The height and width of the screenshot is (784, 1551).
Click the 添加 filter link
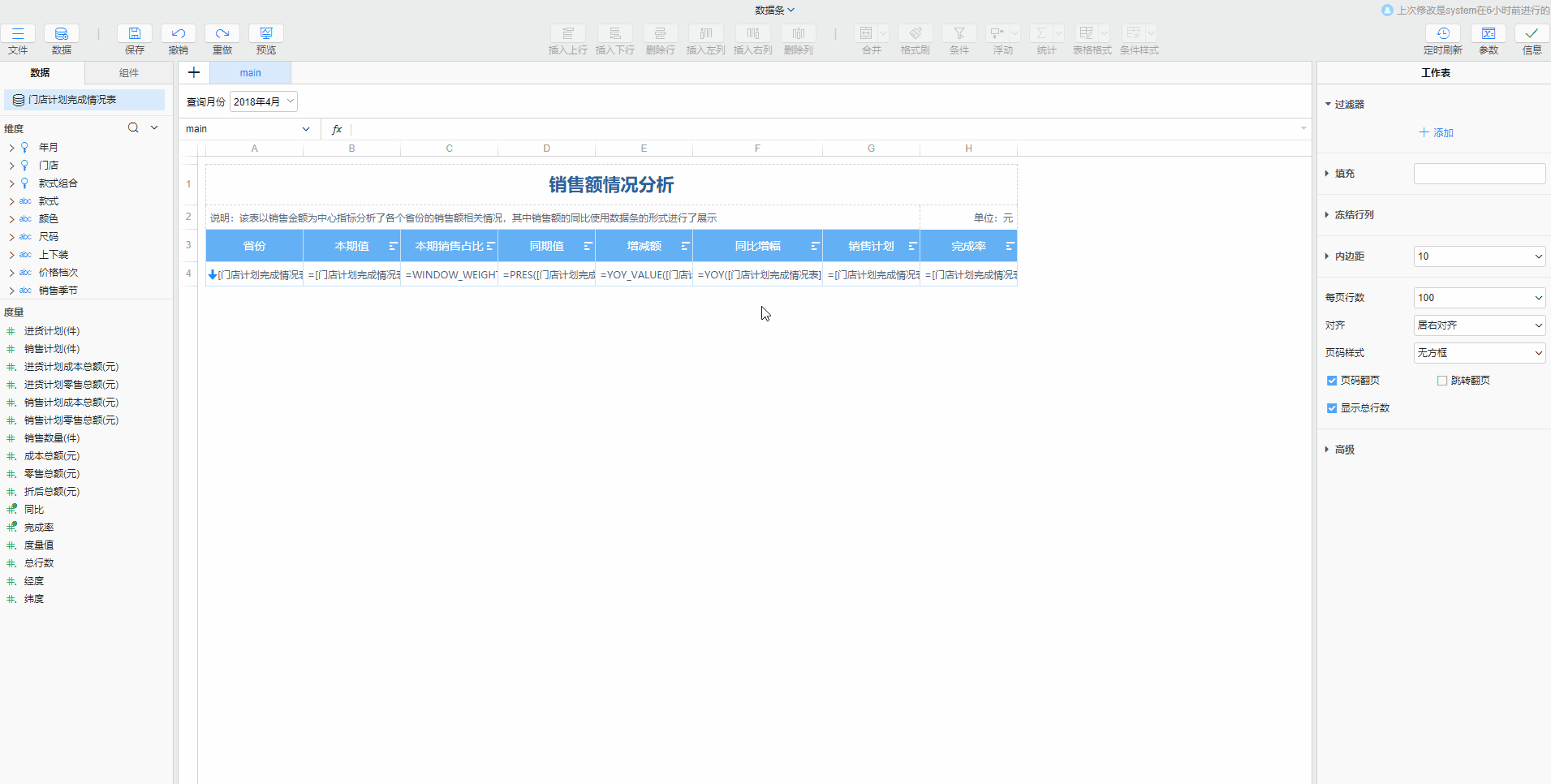[x=1436, y=133]
